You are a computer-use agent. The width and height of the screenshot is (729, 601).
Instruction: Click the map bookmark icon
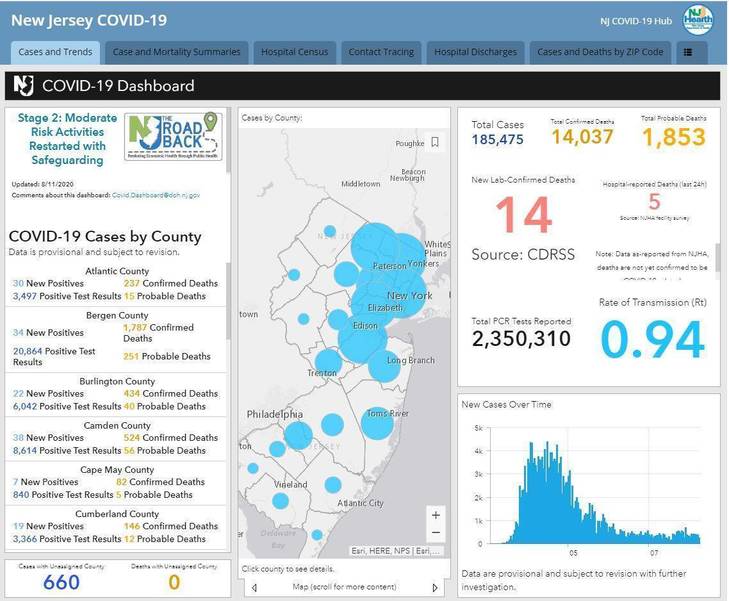(x=435, y=143)
